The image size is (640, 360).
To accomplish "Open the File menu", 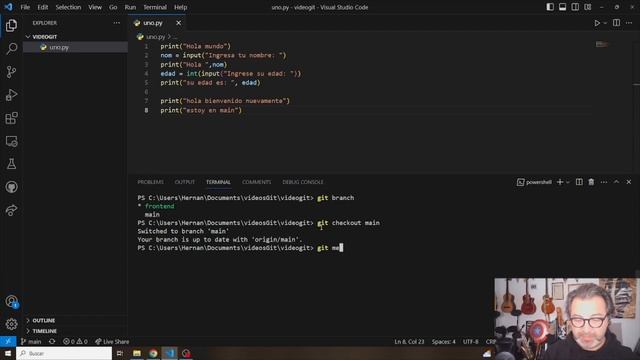I will [x=25, y=7].
